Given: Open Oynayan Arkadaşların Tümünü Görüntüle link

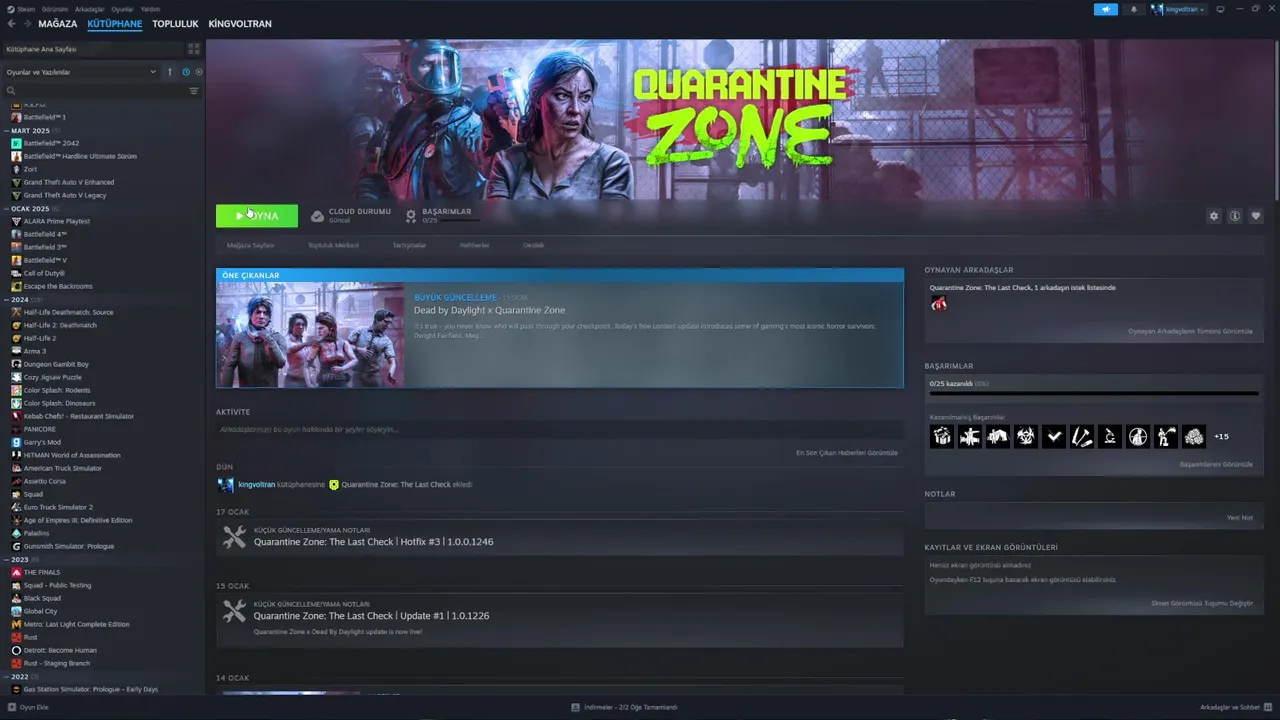Looking at the screenshot, I should click(x=1190, y=331).
